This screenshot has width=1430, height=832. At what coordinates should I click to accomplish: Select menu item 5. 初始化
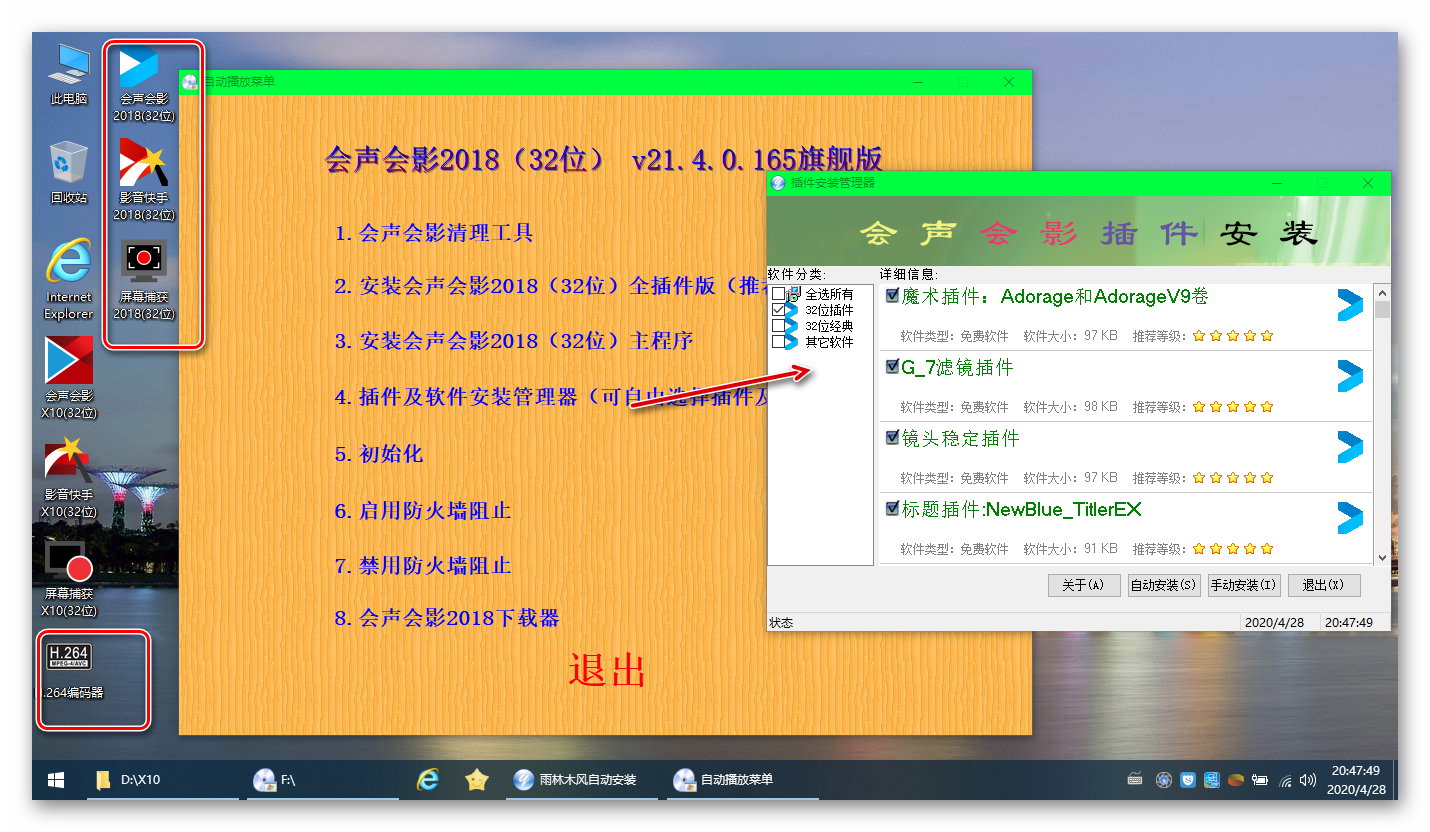coord(379,454)
